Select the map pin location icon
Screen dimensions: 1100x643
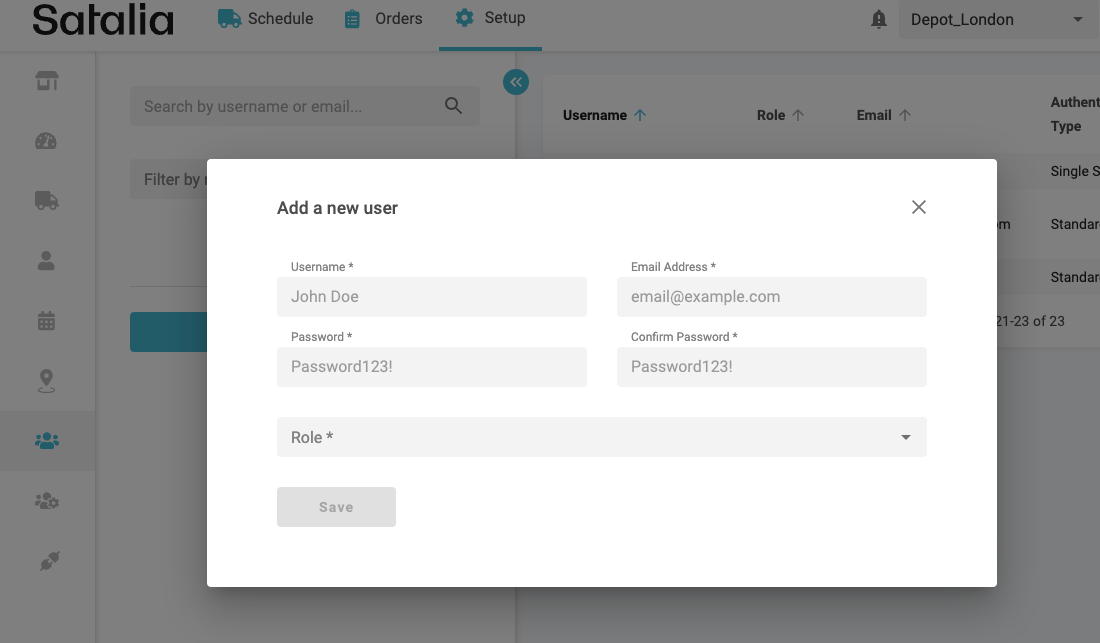pos(47,381)
